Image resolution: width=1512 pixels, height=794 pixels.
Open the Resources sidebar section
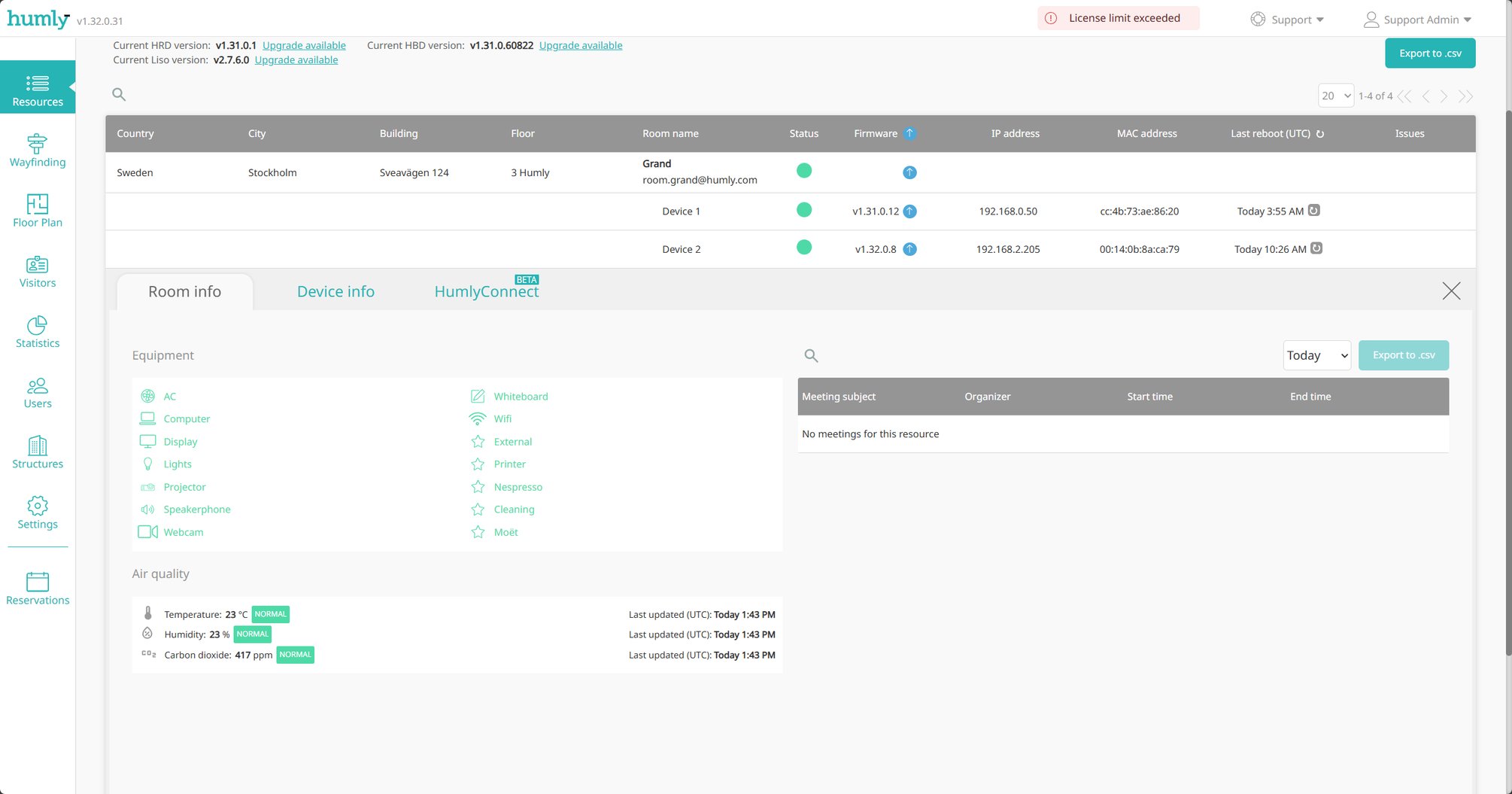[x=38, y=87]
